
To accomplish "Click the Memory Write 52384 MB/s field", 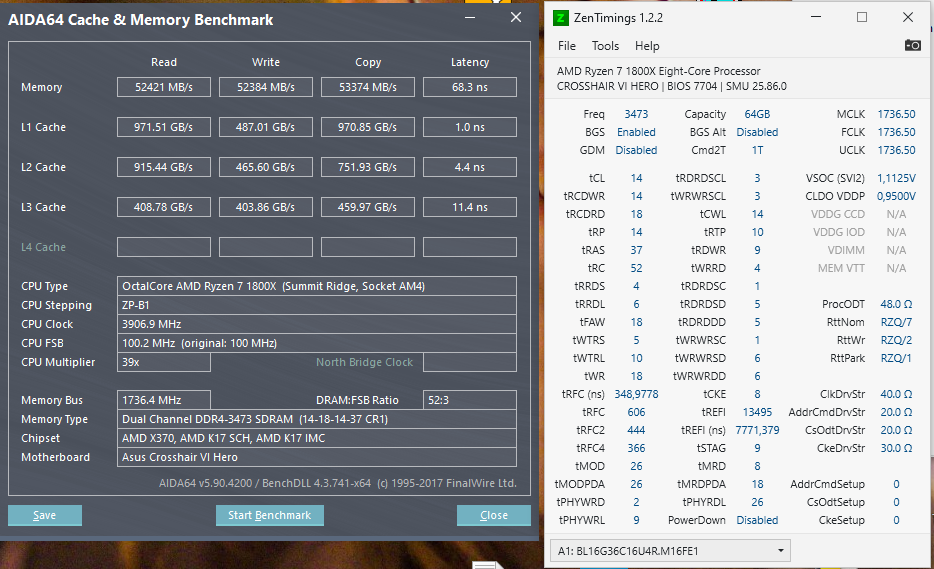I will coord(266,87).
